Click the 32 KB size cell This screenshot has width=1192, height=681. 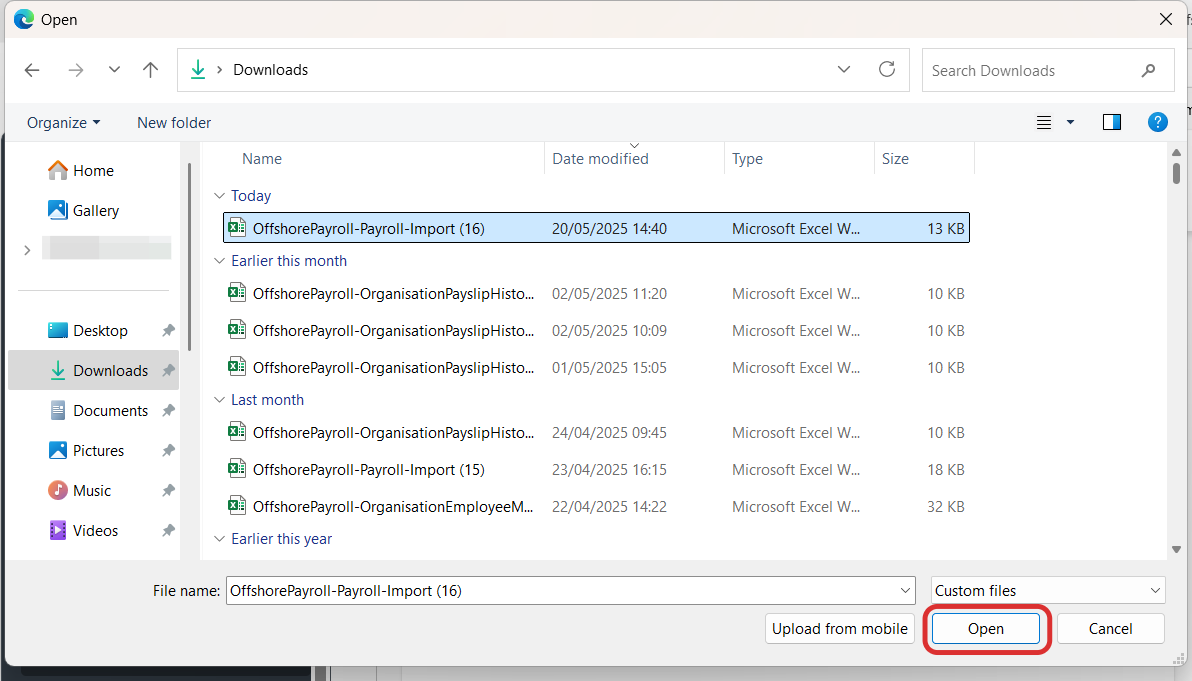(x=945, y=507)
